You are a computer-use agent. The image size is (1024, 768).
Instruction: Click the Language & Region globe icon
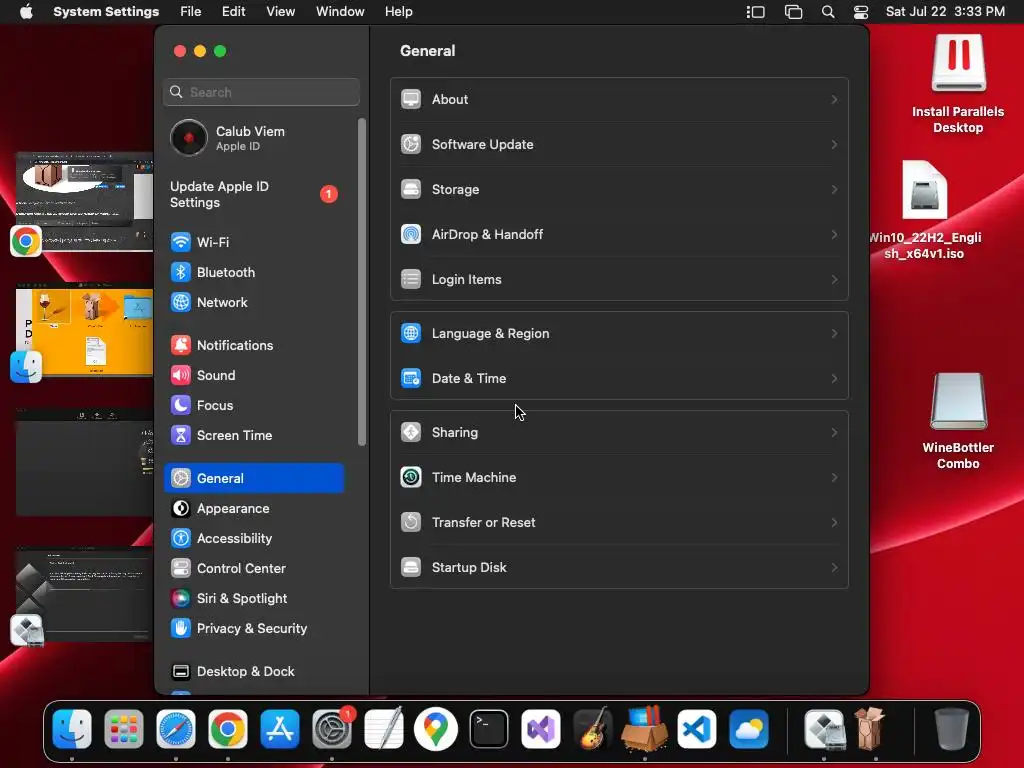[x=411, y=334]
